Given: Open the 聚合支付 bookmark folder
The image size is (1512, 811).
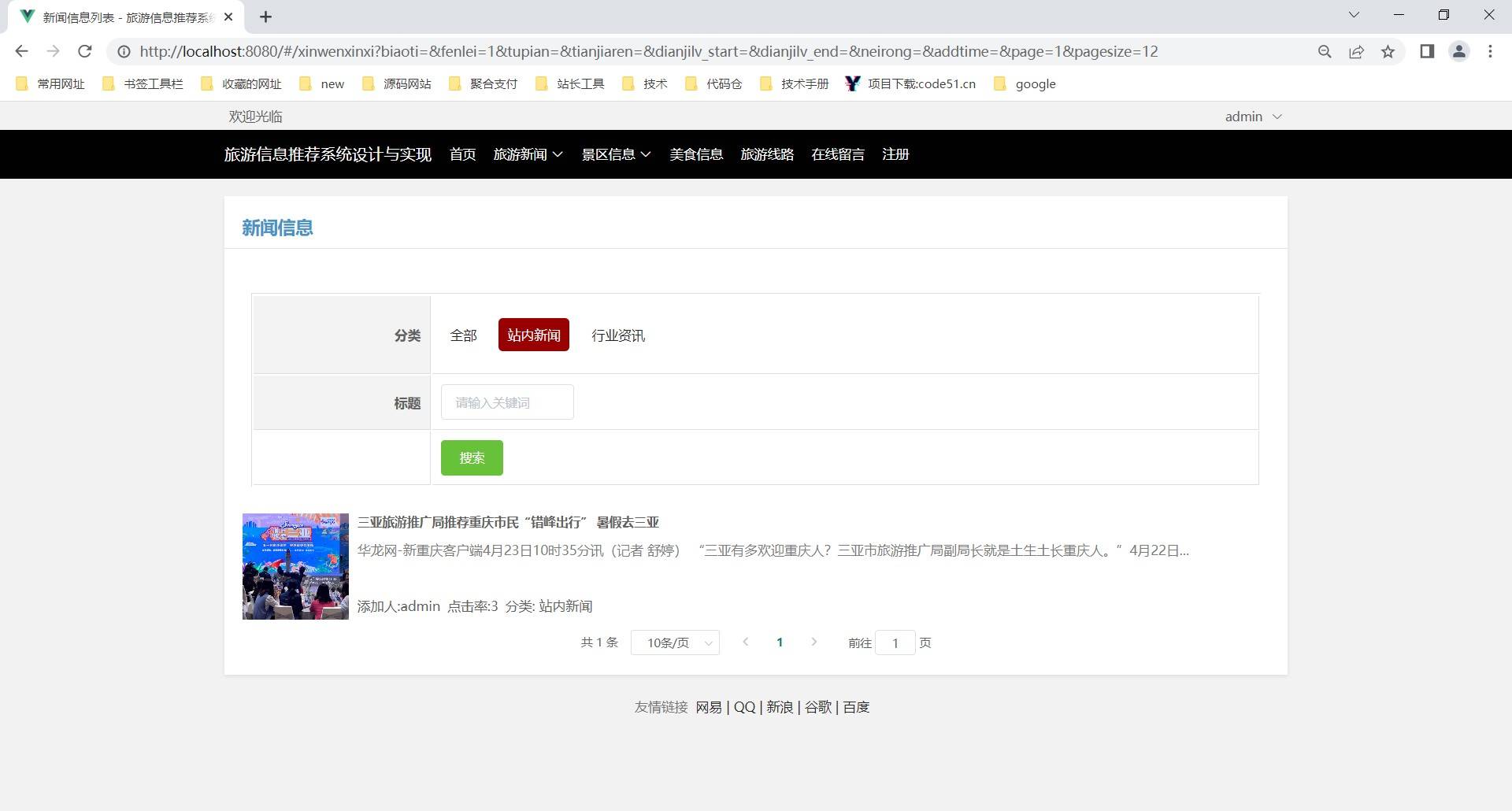Looking at the screenshot, I should (484, 83).
